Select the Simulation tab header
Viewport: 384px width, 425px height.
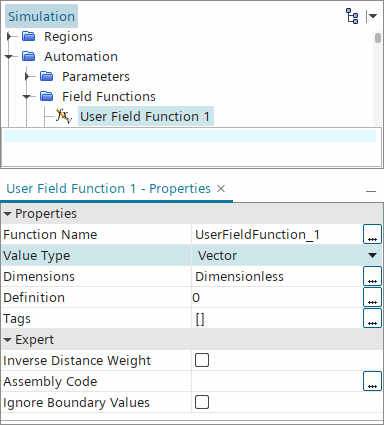41,16
